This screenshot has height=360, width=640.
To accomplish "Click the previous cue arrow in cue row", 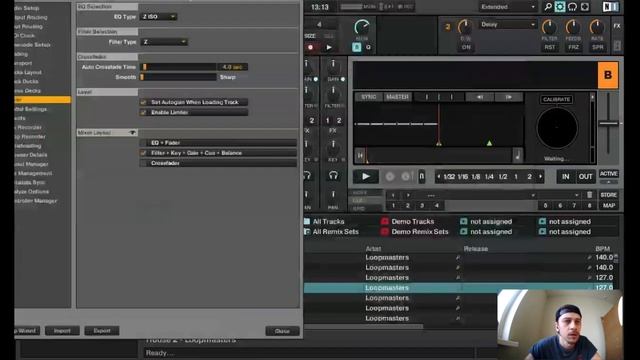I will [393, 195].
